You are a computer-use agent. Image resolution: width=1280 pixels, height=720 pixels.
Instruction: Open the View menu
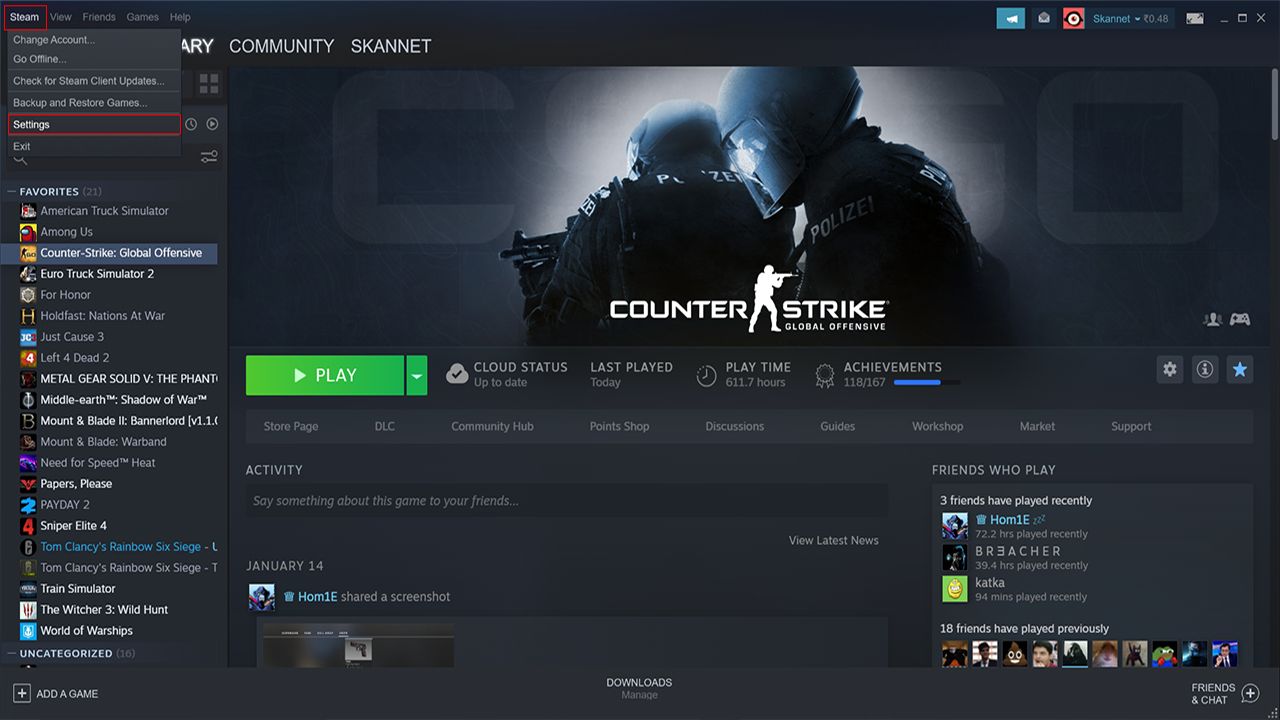(x=60, y=17)
